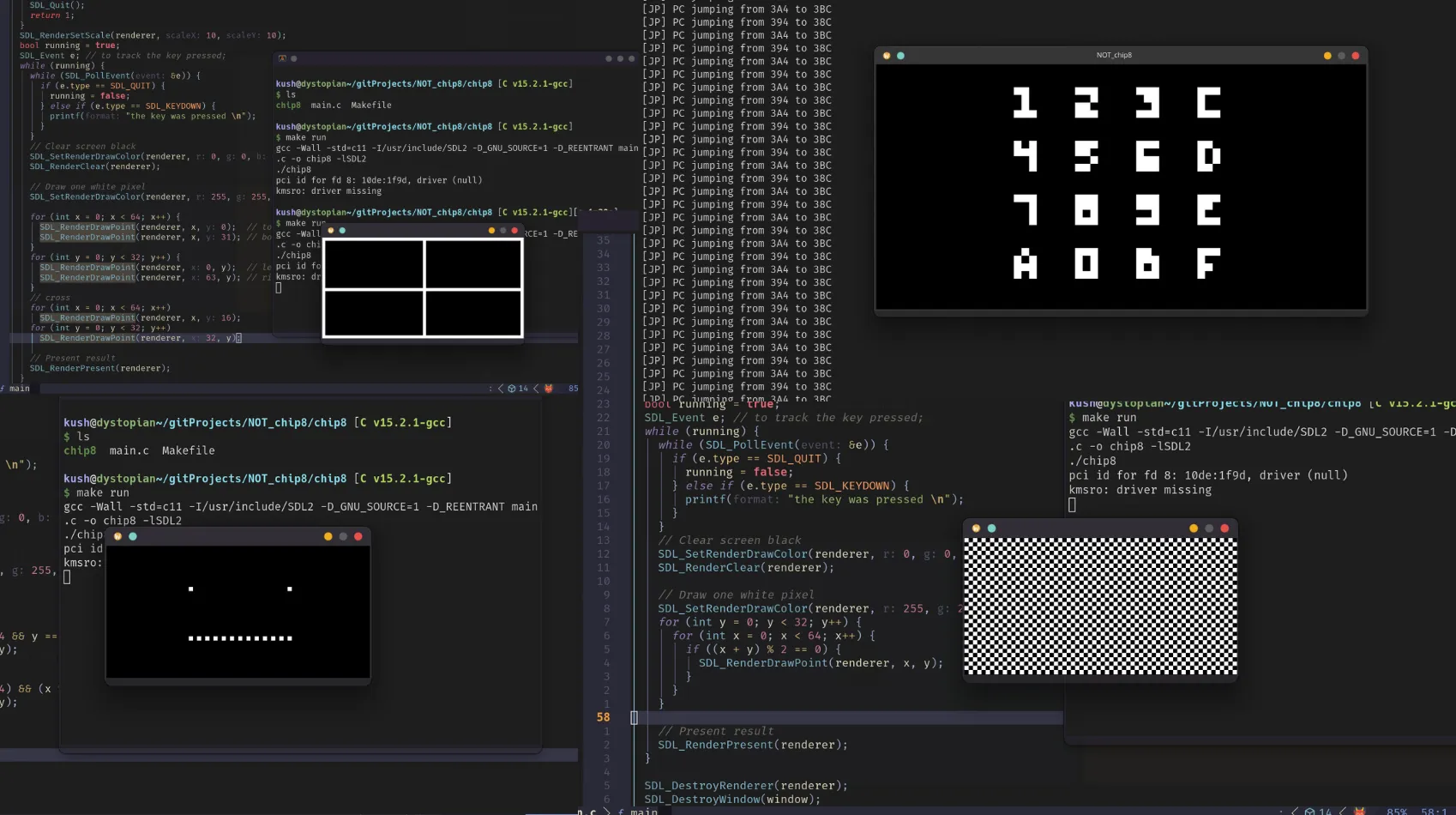This screenshot has width=1456, height=815.
Task: Click the SDL_DestroyRenderer line in the right editor
Action: (745, 786)
